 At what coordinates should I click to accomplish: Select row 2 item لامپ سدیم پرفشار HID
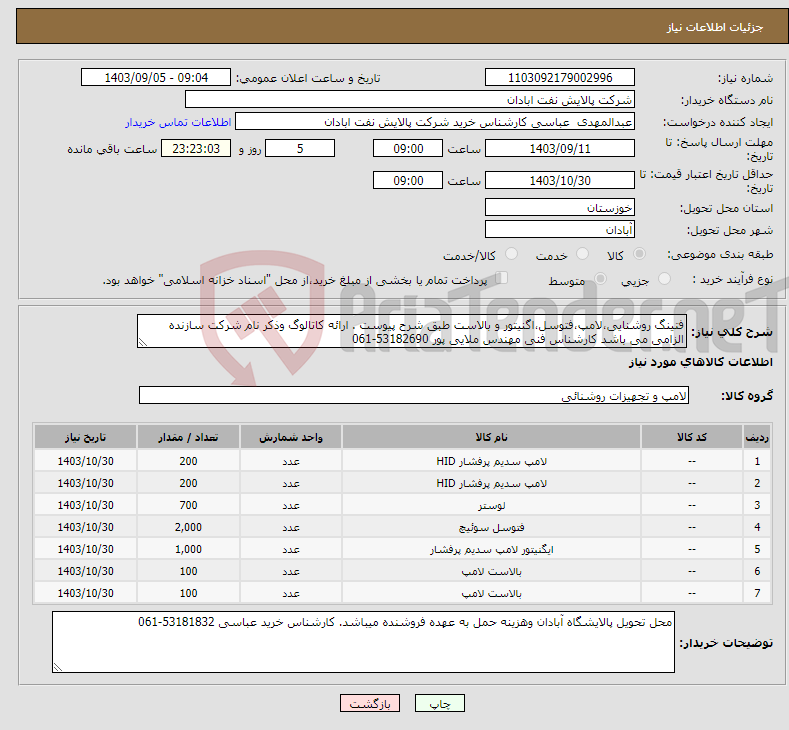coord(491,483)
